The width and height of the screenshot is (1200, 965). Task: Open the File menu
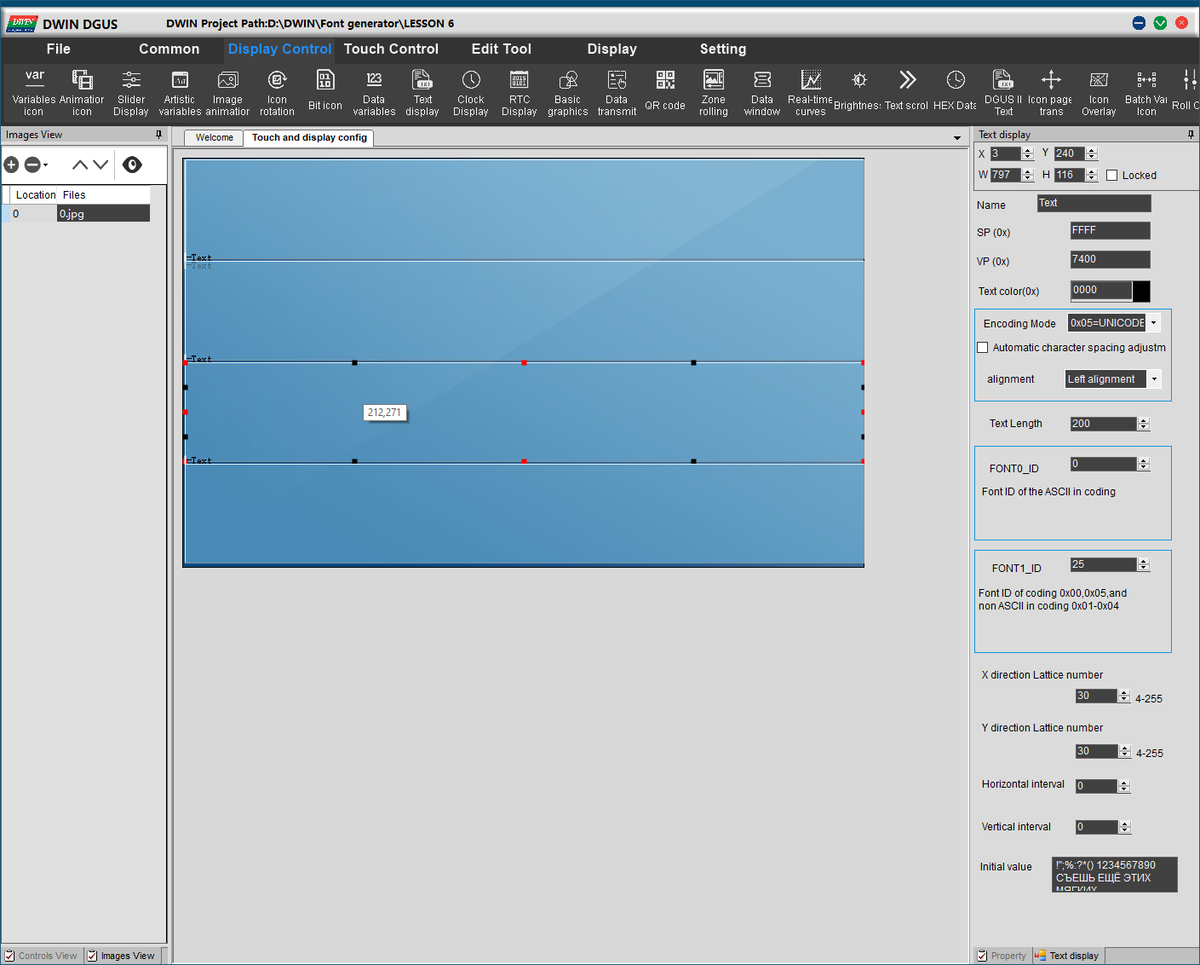coord(58,49)
